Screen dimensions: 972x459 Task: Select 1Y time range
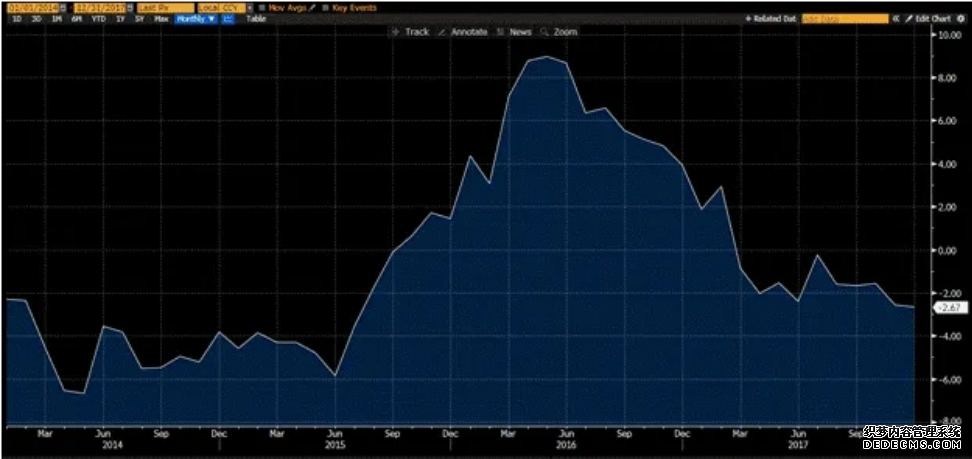(x=120, y=19)
